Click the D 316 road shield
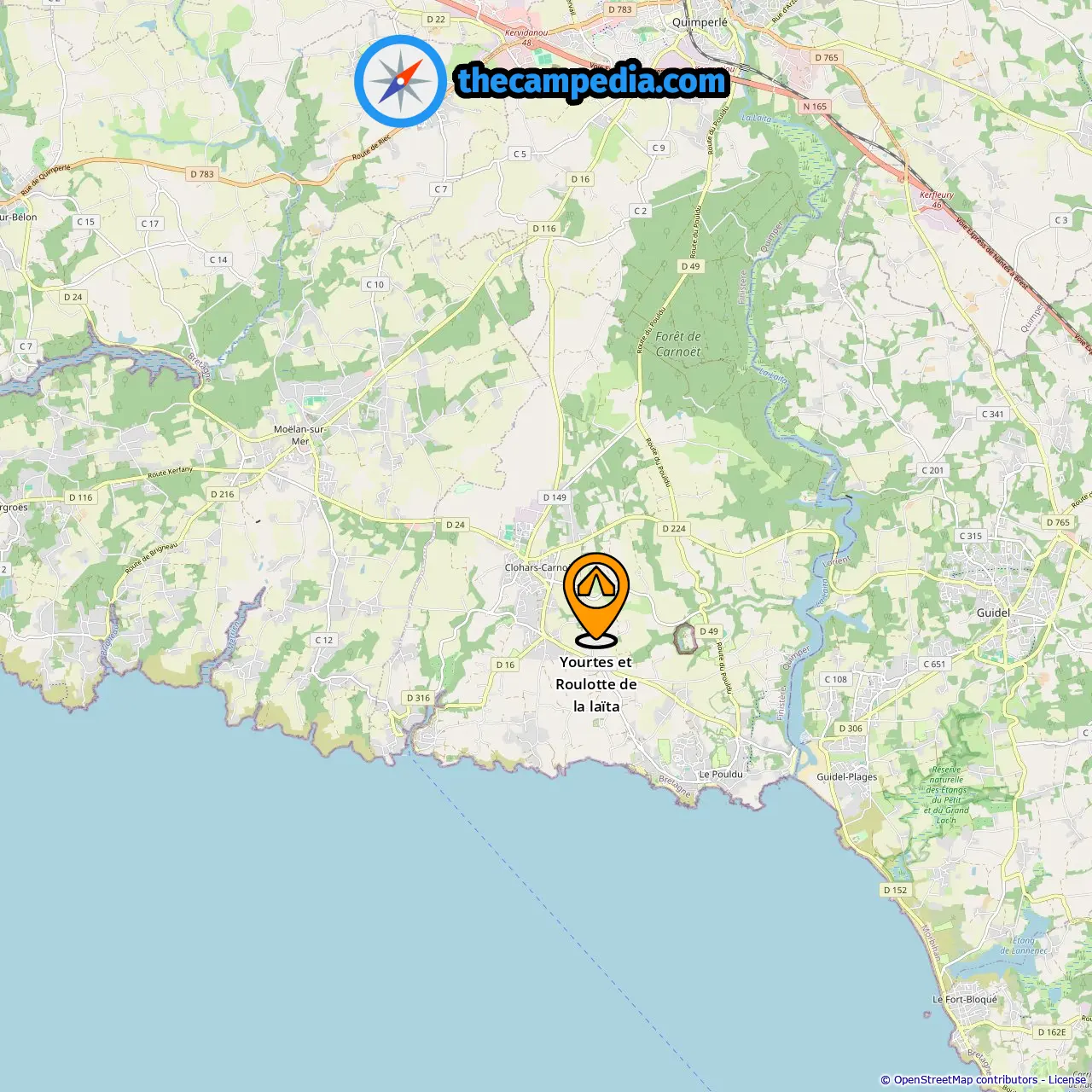Viewport: 1092px width, 1092px height. click(x=418, y=698)
